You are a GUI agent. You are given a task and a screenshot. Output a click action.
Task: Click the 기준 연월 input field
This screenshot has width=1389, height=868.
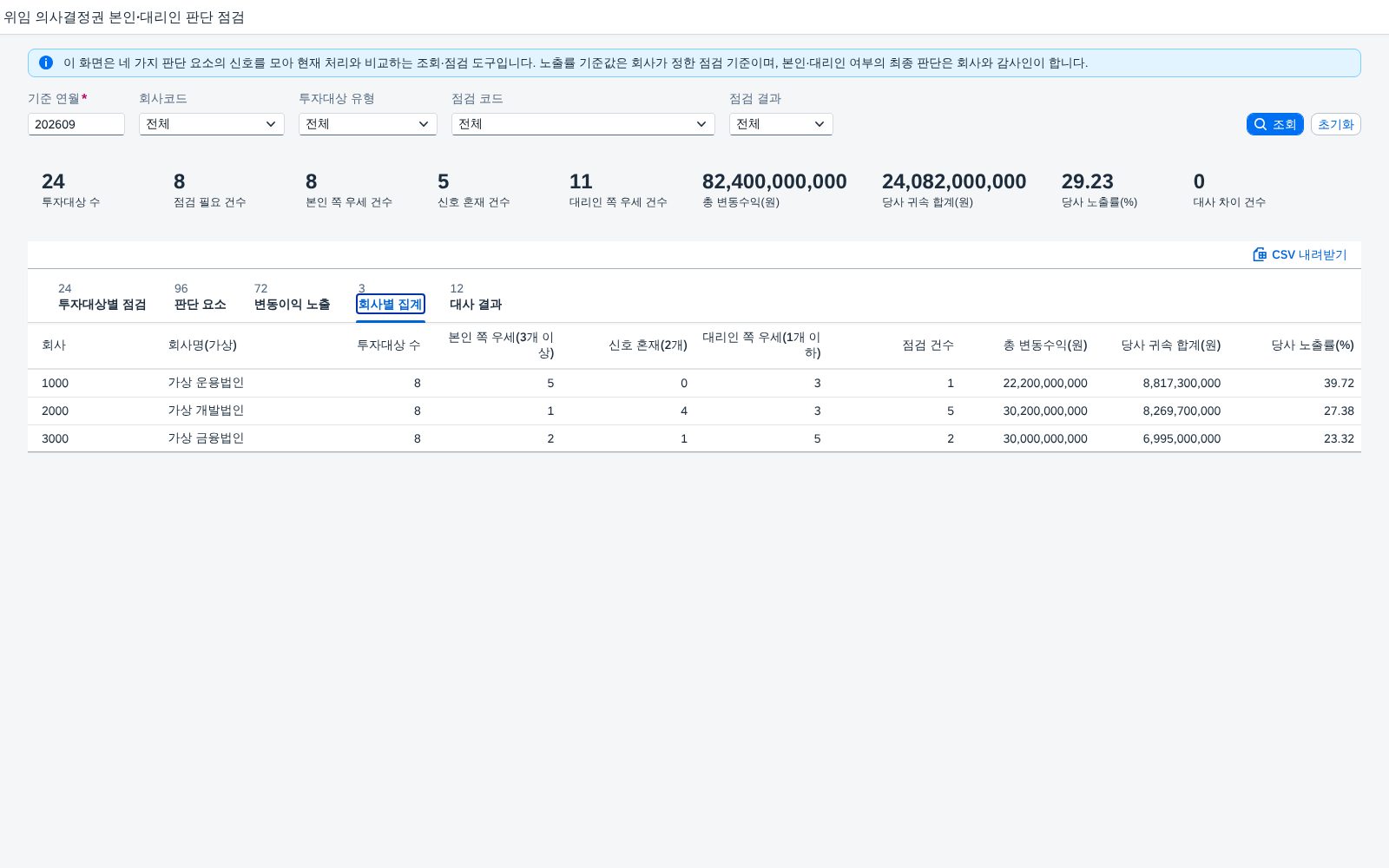click(76, 124)
